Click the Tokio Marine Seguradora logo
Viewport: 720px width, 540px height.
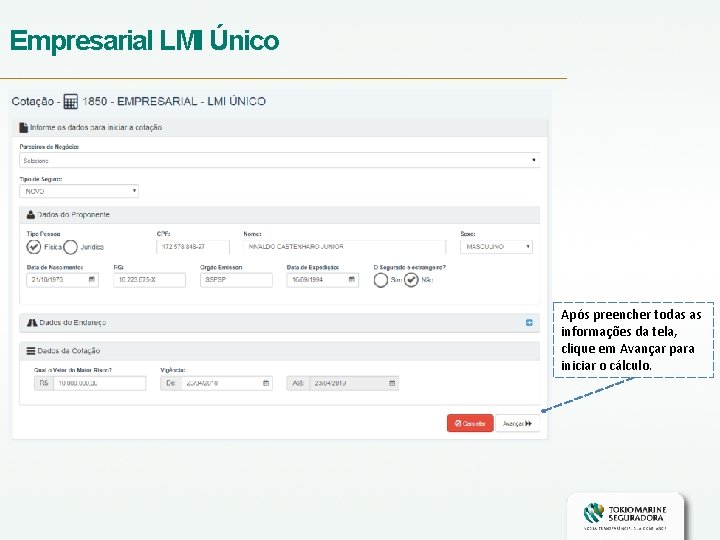click(x=625, y=516)
